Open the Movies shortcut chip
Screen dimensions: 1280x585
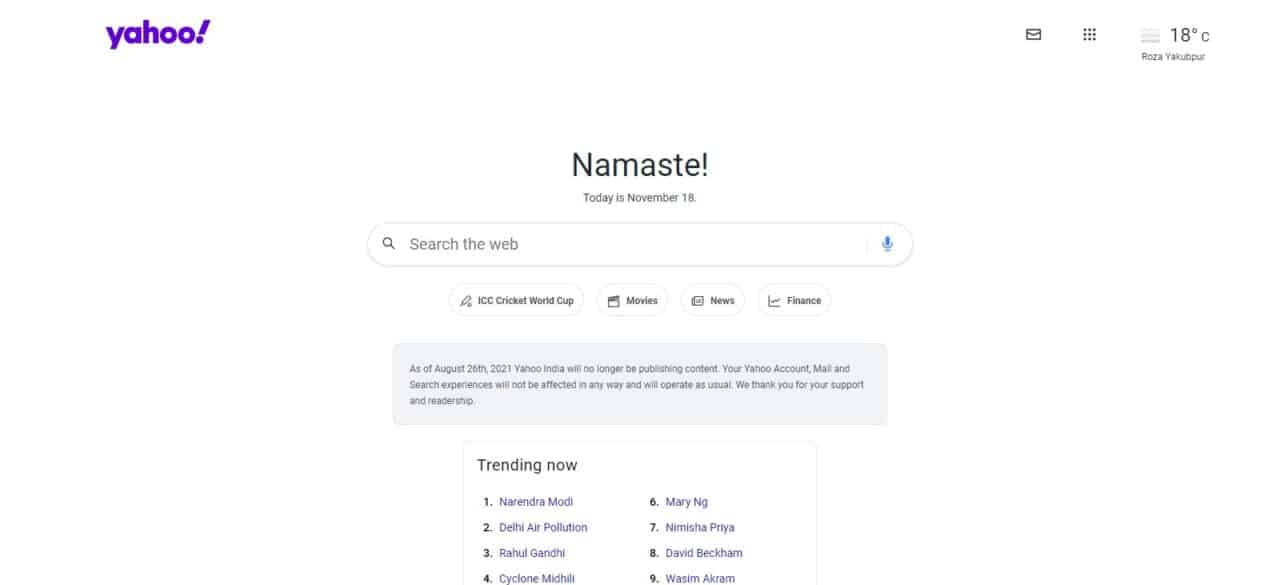pyautogui.click(x=632, y=300)
